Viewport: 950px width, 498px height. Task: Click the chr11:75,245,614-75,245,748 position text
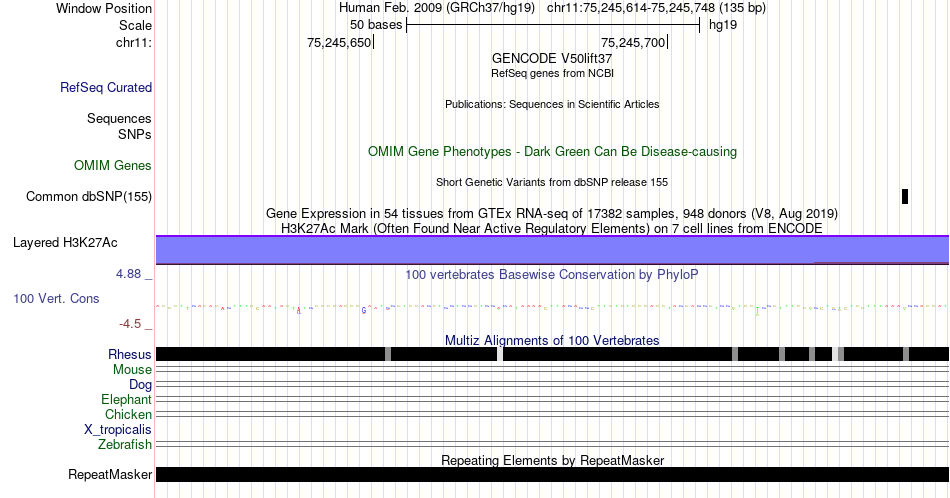tap(656, 8)
